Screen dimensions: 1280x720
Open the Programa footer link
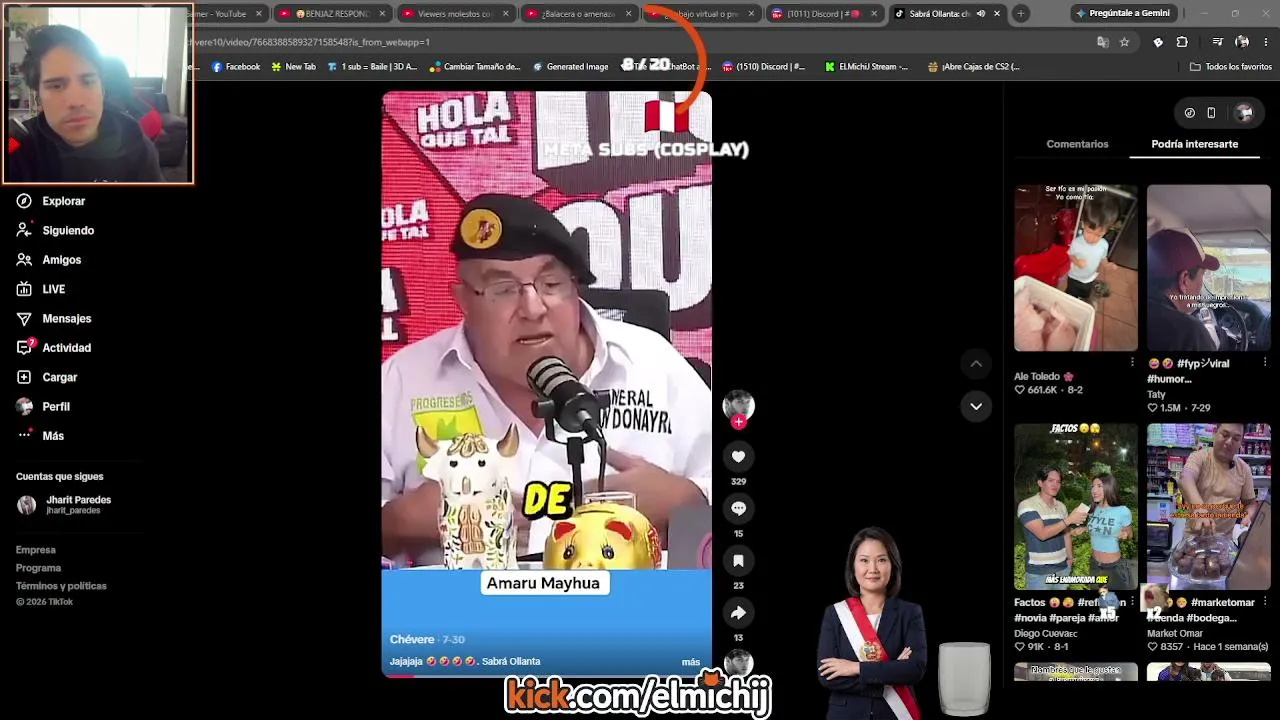(38, 568)
